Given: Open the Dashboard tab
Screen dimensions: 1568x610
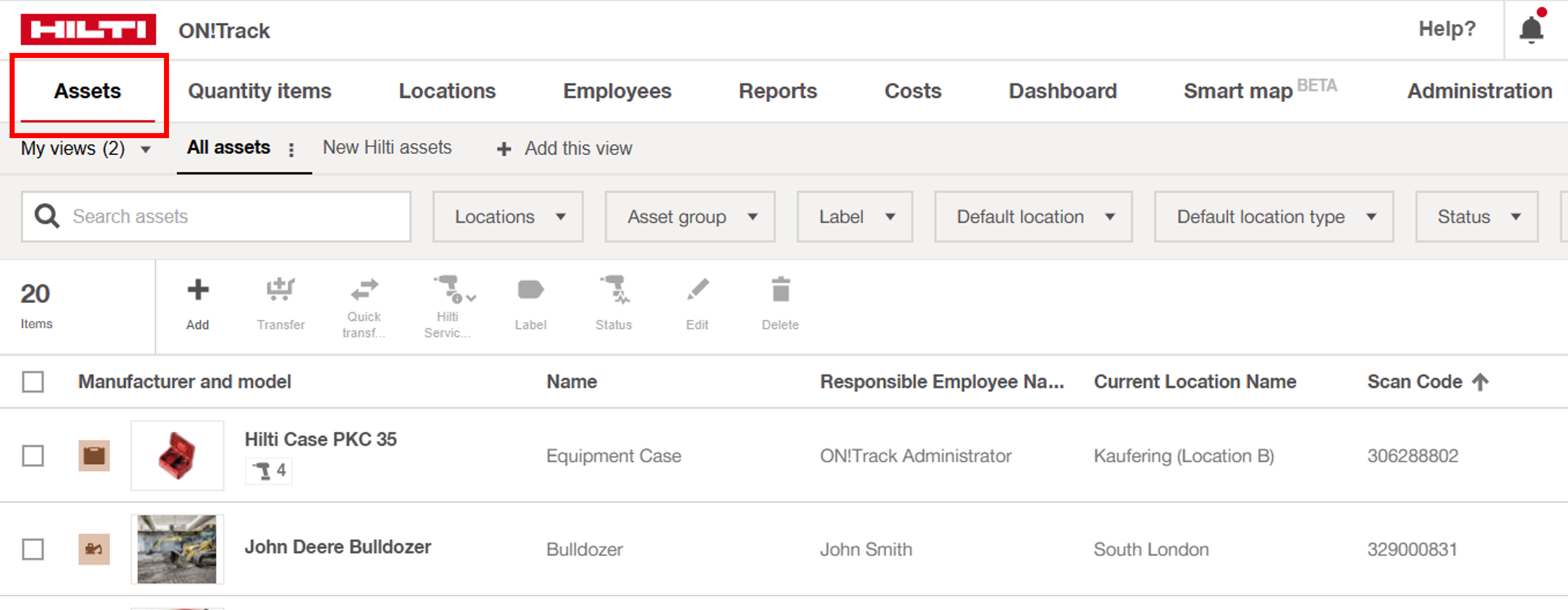Looking at the screenshot, I should click(1063, 91).
